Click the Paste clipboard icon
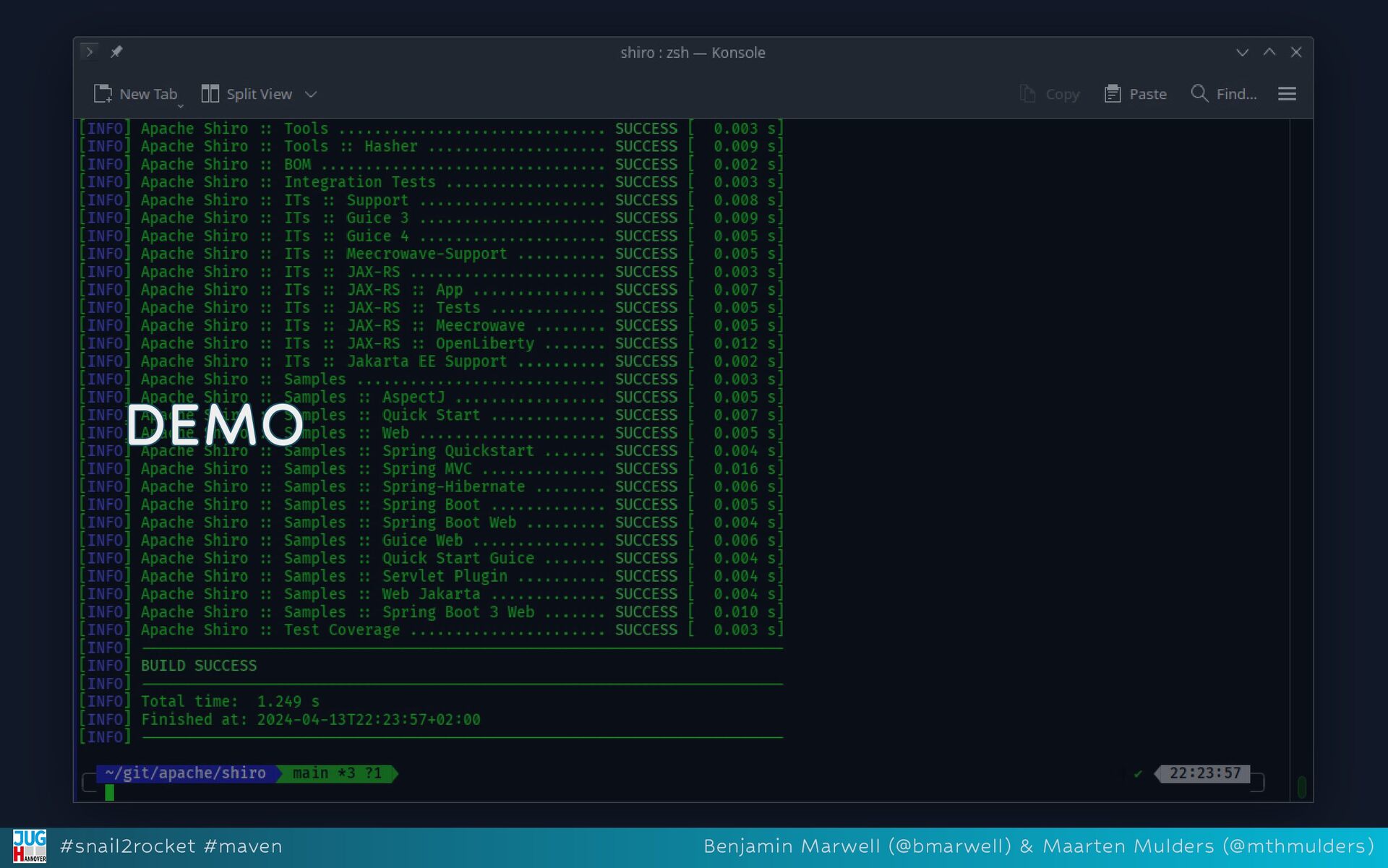This screenshot has height=868, width=1388. (x=1113, y=94)
